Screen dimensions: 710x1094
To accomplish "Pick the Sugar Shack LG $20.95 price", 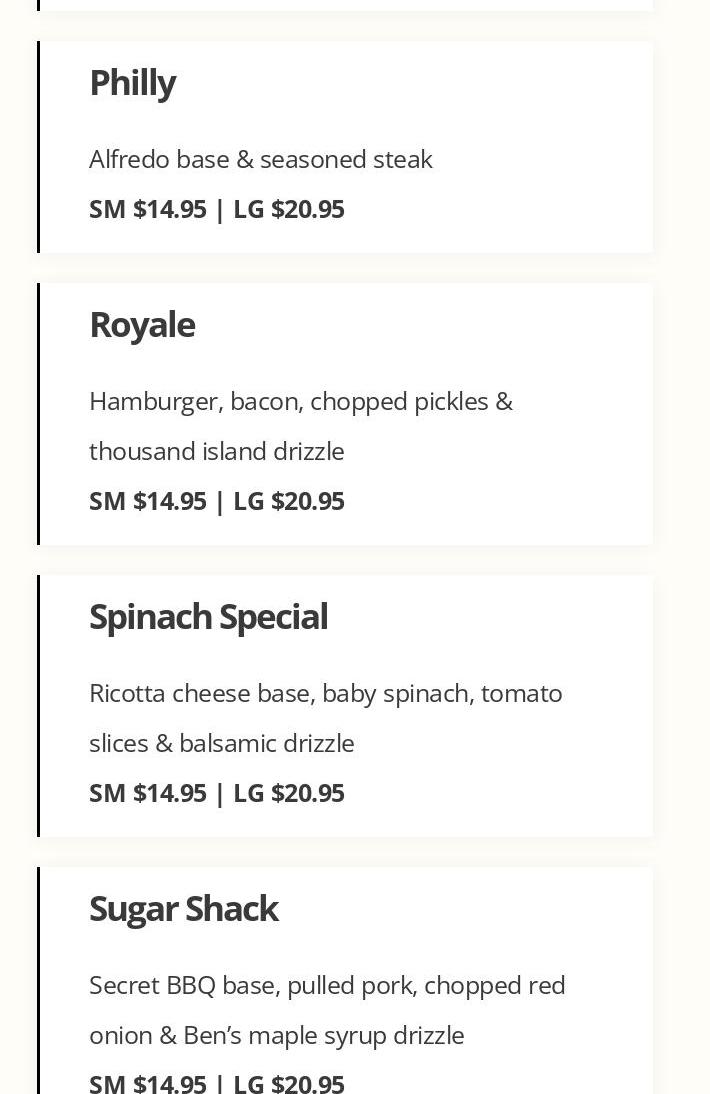I will (289, 1083).
